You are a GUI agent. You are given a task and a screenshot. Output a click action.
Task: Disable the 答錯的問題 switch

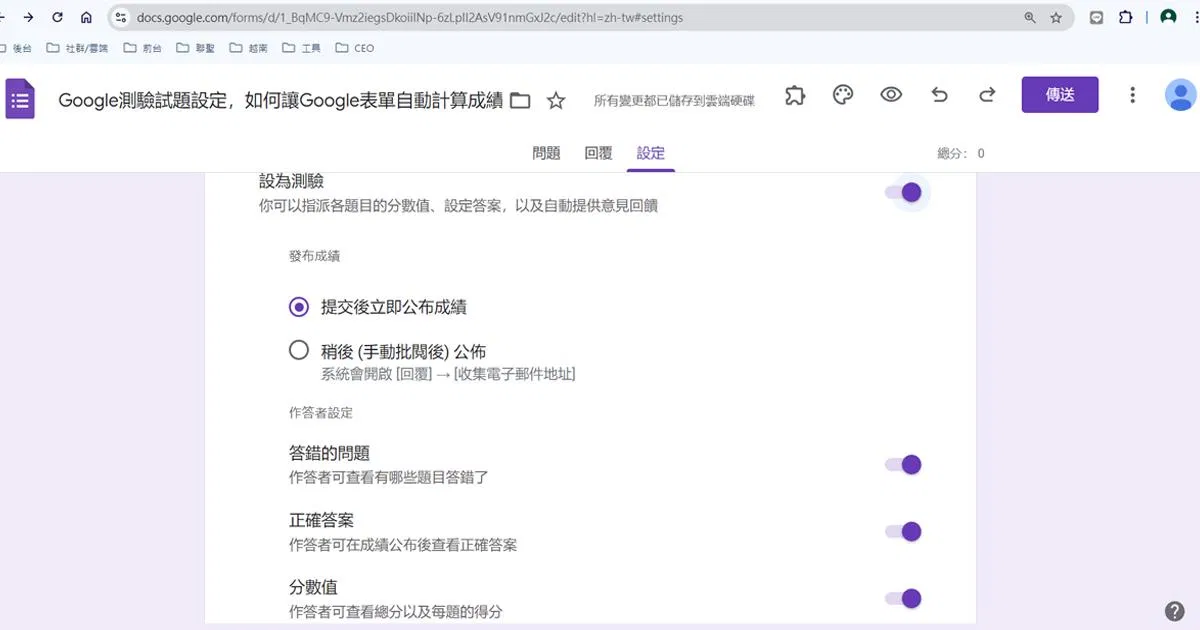[903, 464]
